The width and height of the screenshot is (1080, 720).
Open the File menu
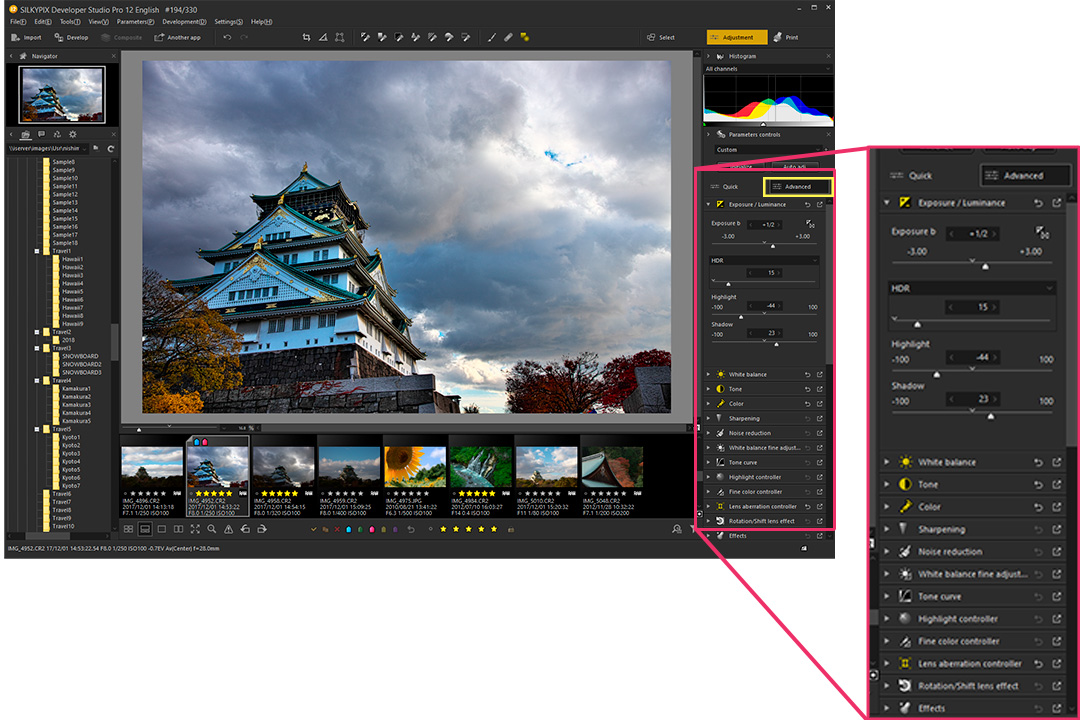pos(18,22)
